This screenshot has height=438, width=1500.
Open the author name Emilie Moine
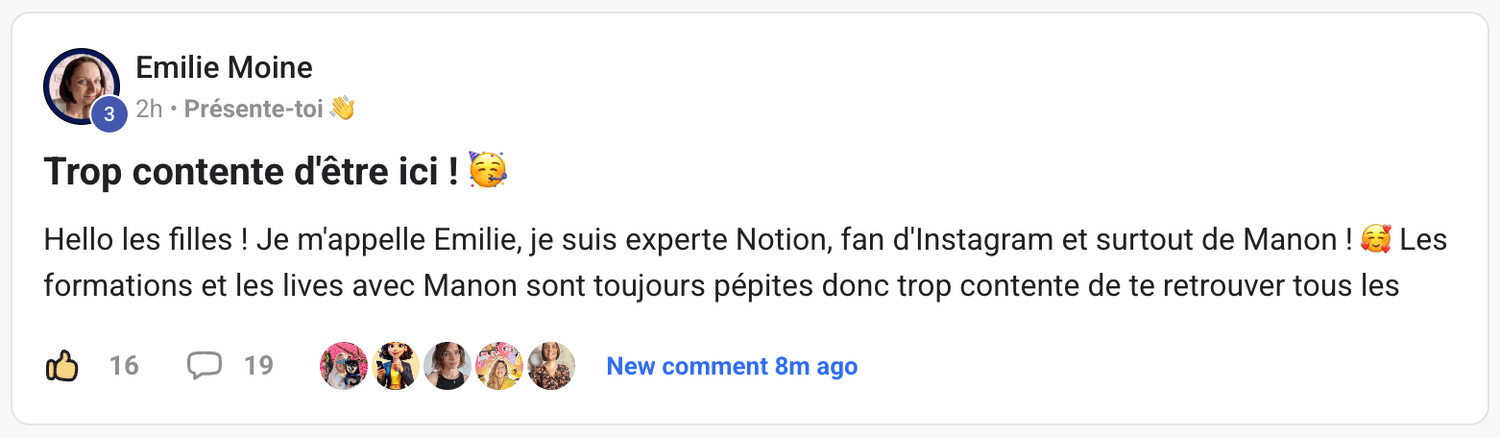[224, 68]
